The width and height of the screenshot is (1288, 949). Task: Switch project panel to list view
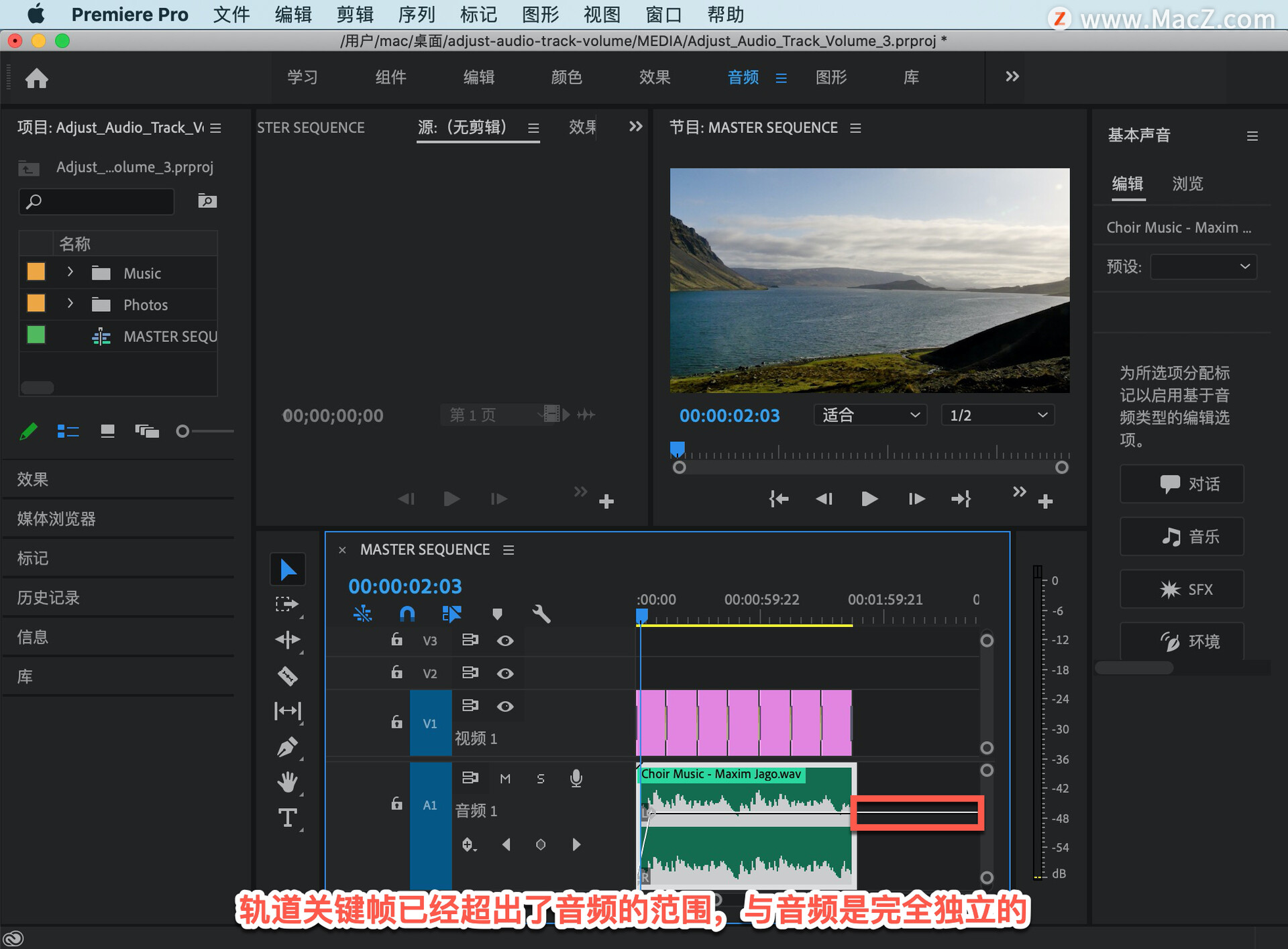pyautogui.click(x=68, y=431)
